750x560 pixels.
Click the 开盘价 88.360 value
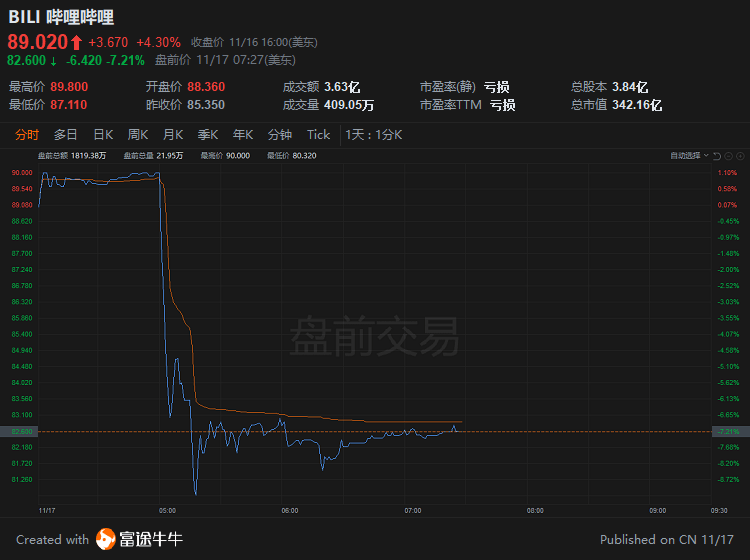click(206, 87)
